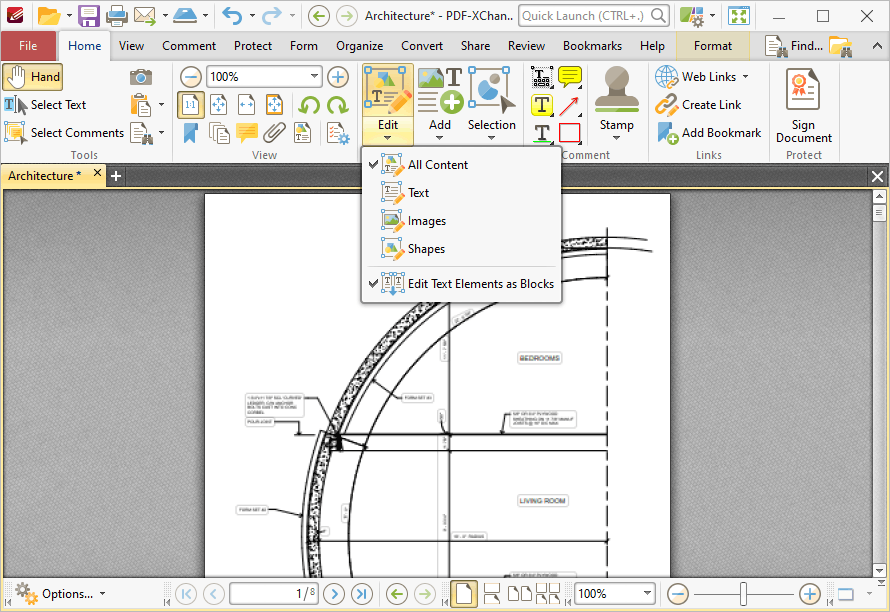This screenshot has width=890, height=612.
Task: Click the yellow Sticky Note comment icon
Action: tap(569, 77)
